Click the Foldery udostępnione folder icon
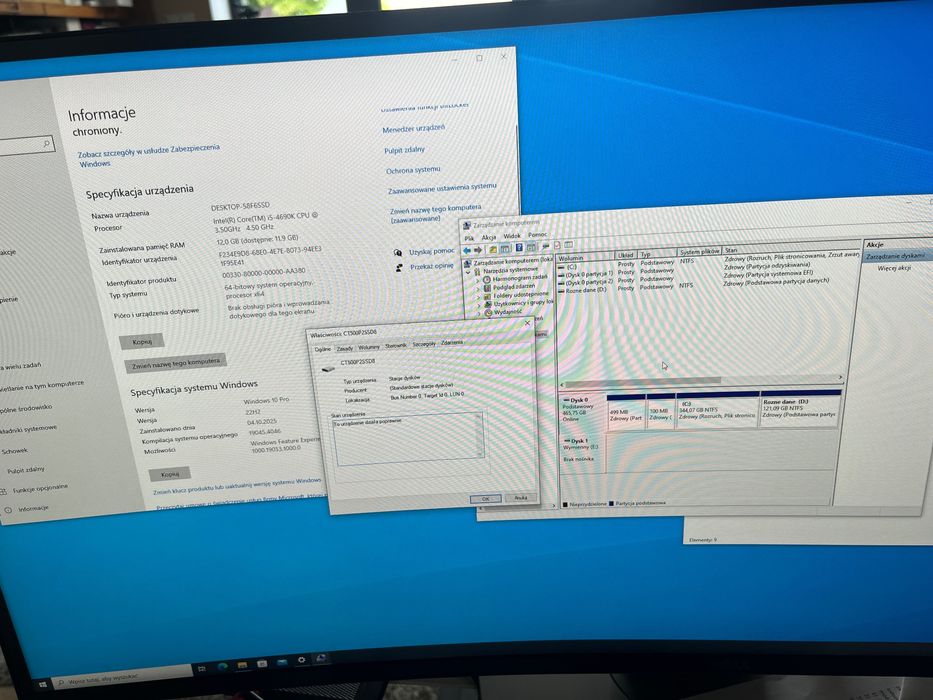Image resolution: width=933 pixels, height=700 pixels. pos(487,296)
